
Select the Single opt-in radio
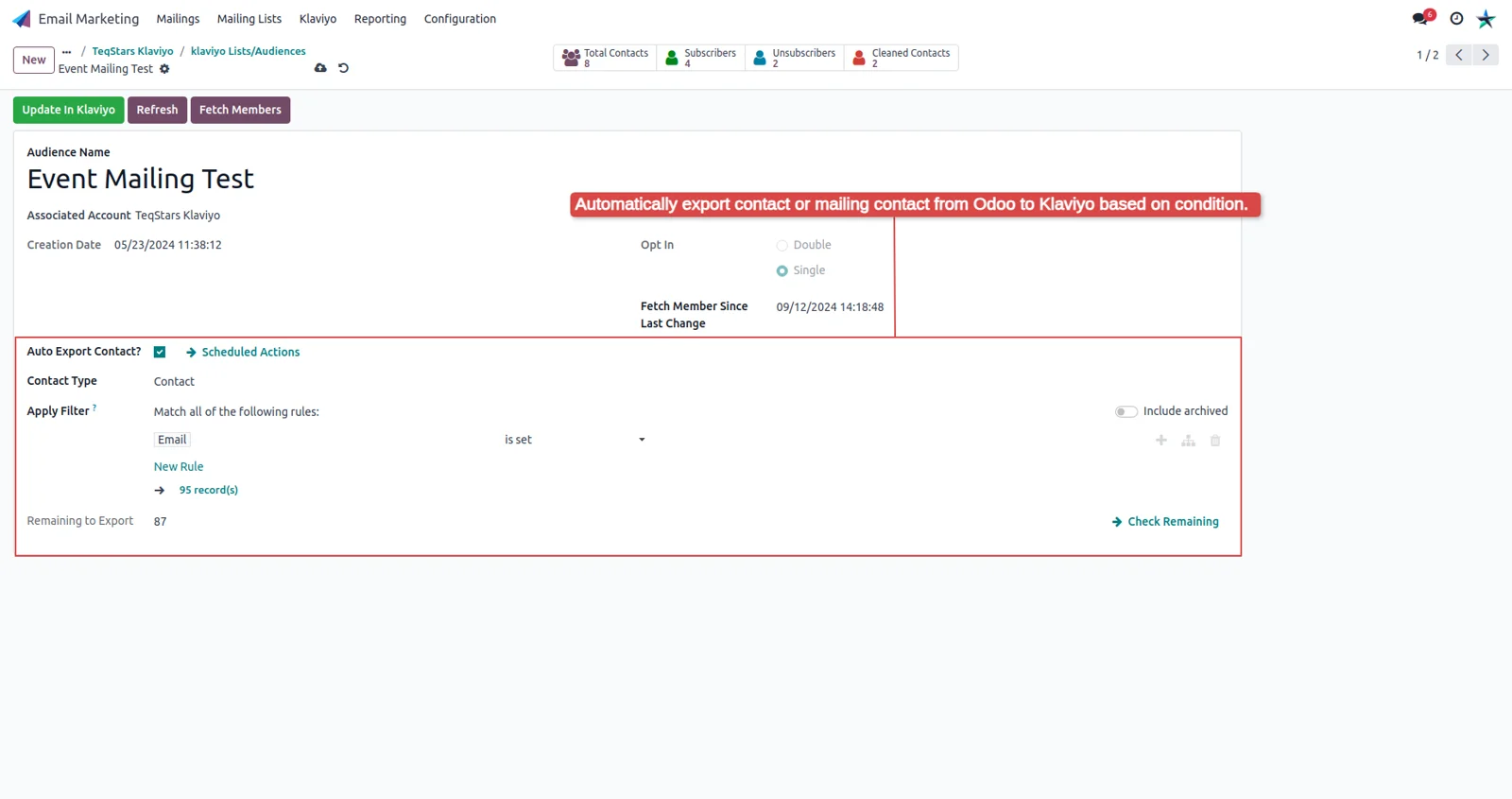(x=782, y=271)
